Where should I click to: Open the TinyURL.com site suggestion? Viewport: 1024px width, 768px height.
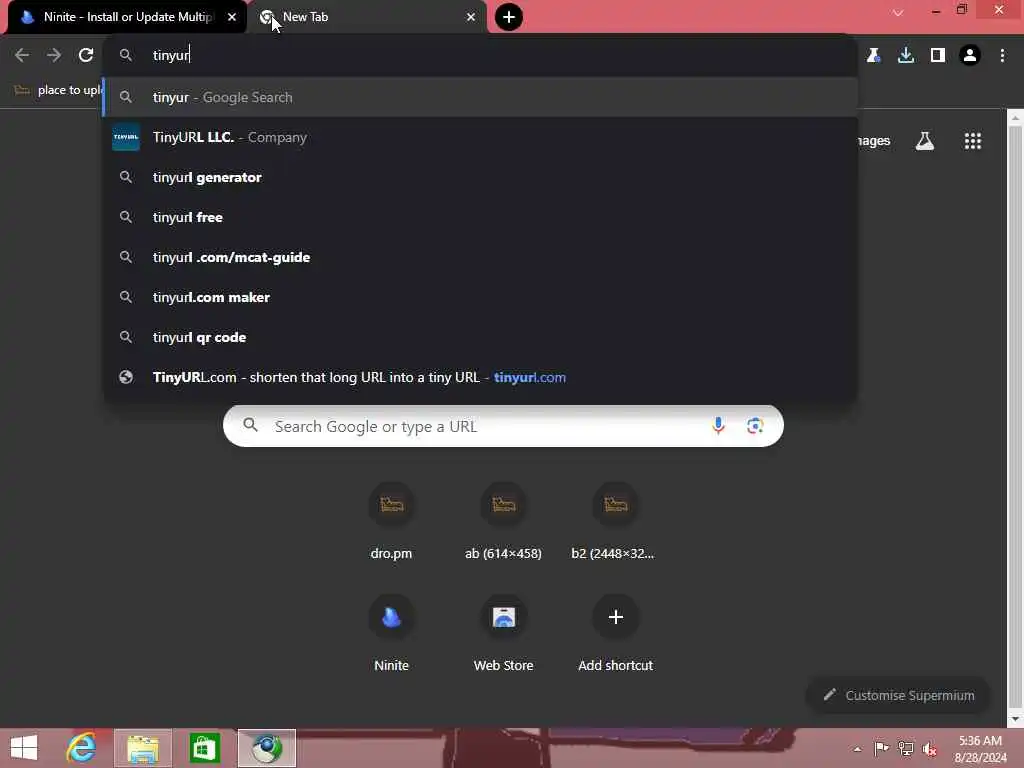click(x=481, y=377)
